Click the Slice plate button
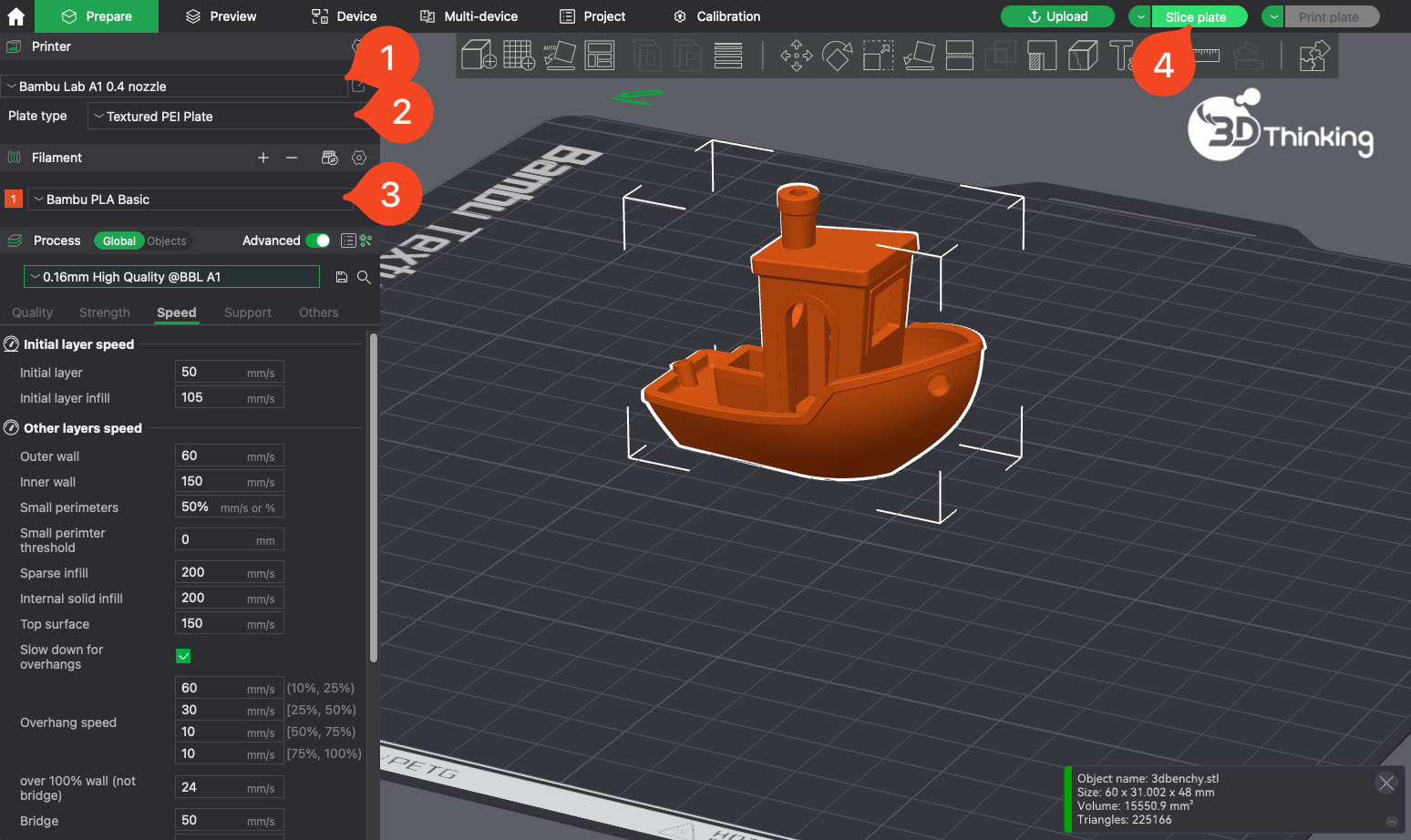Viewport: 1411px width, 840px height. coord(1199,16)
